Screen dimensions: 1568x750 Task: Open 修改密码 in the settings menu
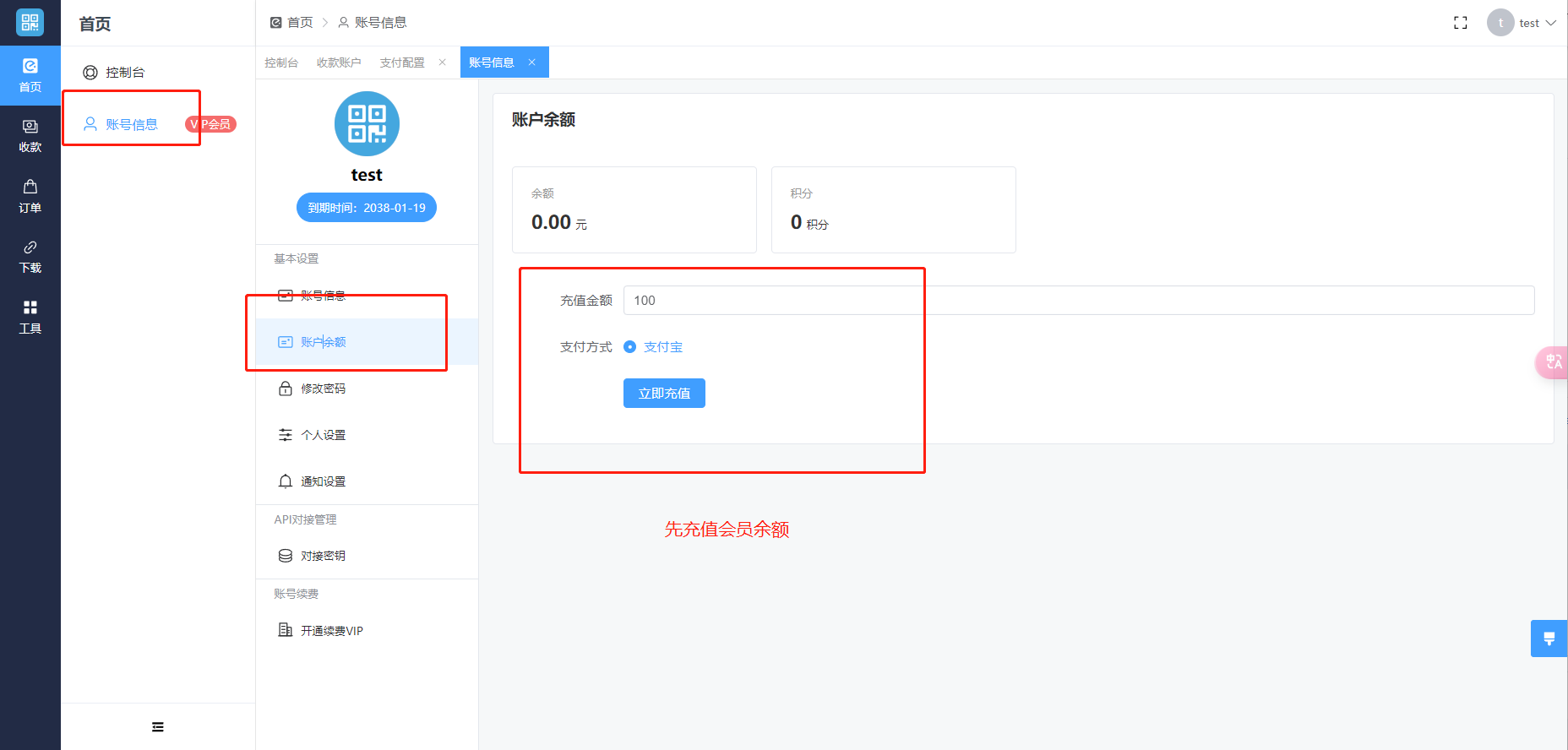pos(323,389)
